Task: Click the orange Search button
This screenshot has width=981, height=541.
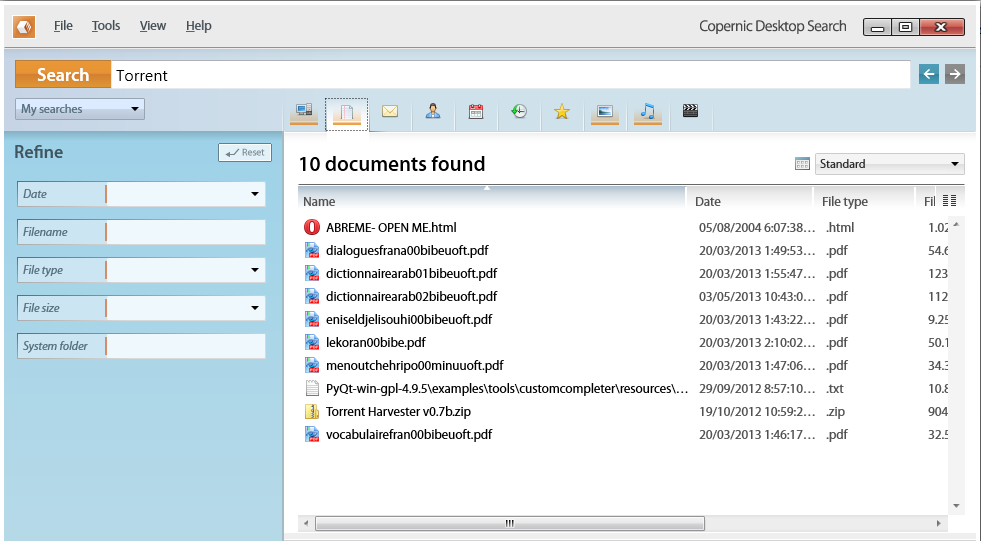Action: pyautogui.click(x=63, y=74)
